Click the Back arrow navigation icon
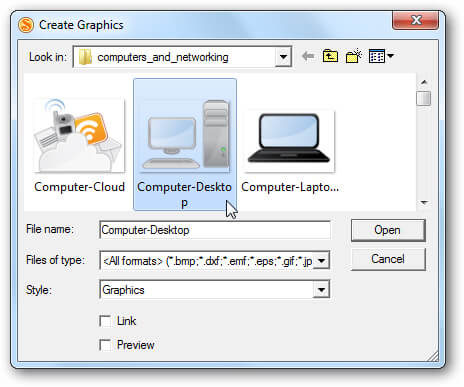 308,56
